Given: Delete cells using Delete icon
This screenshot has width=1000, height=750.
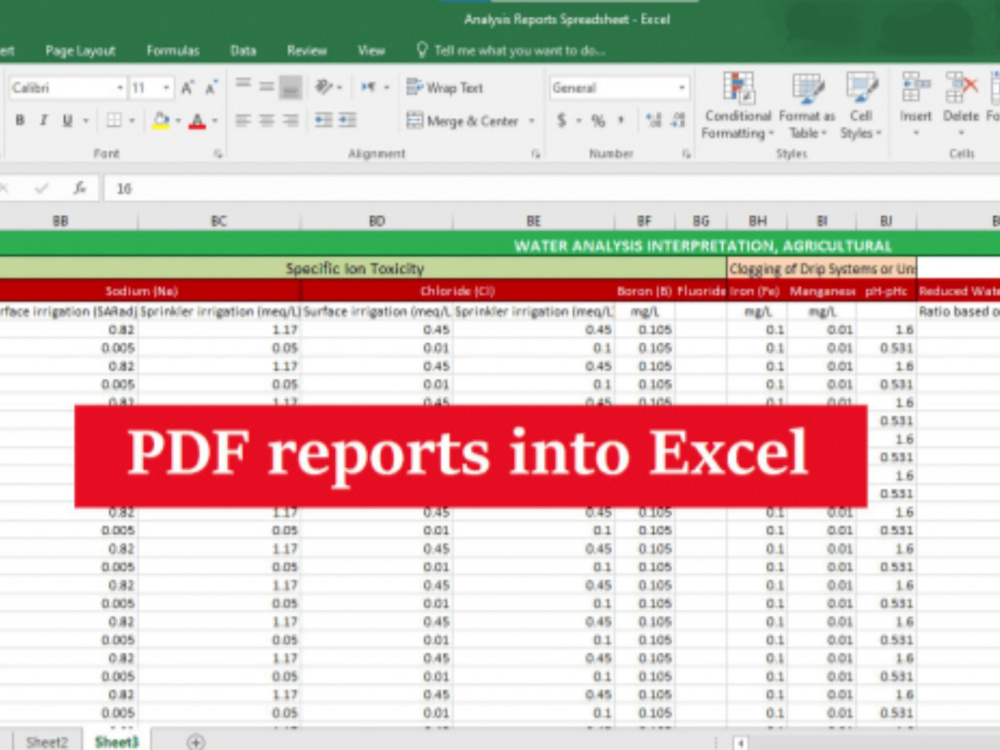Looking at the screenshot, I should (x=961, y=100).
